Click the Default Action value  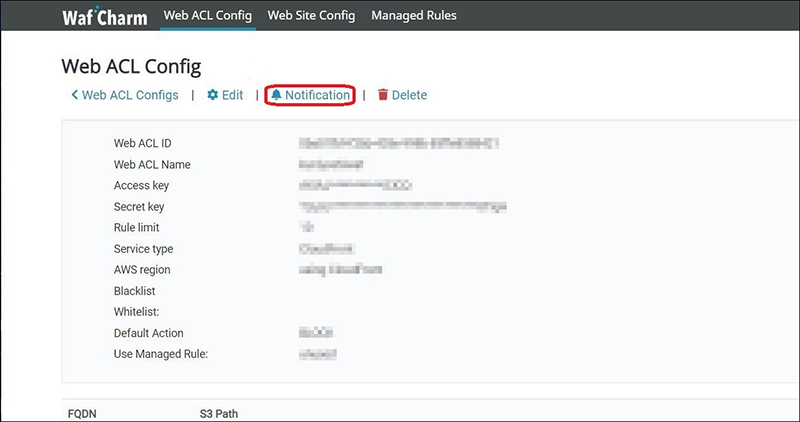tap(316, 333)
